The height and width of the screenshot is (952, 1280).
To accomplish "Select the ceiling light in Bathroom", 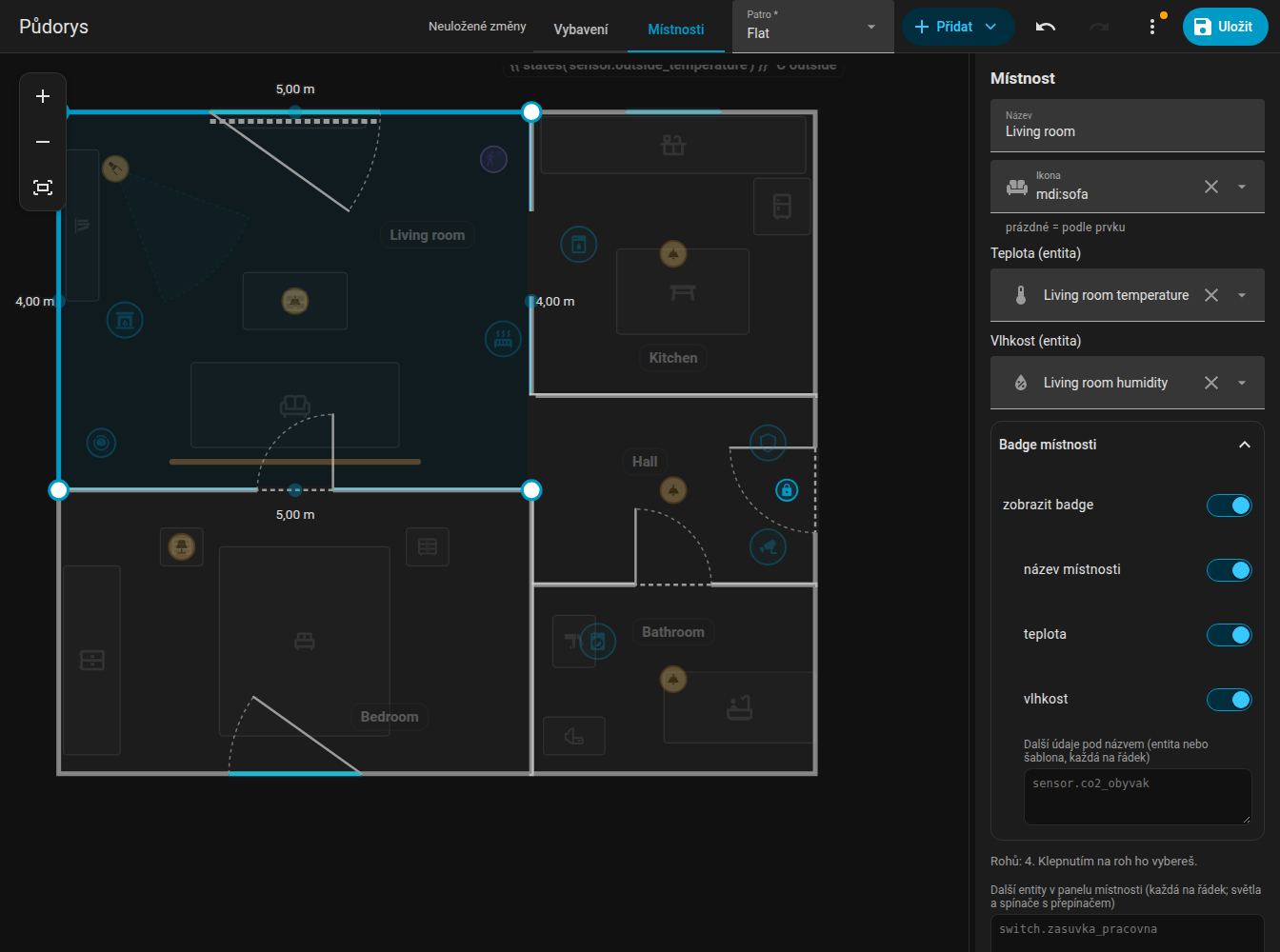I will pyautogui.click(x=673, y=680).
